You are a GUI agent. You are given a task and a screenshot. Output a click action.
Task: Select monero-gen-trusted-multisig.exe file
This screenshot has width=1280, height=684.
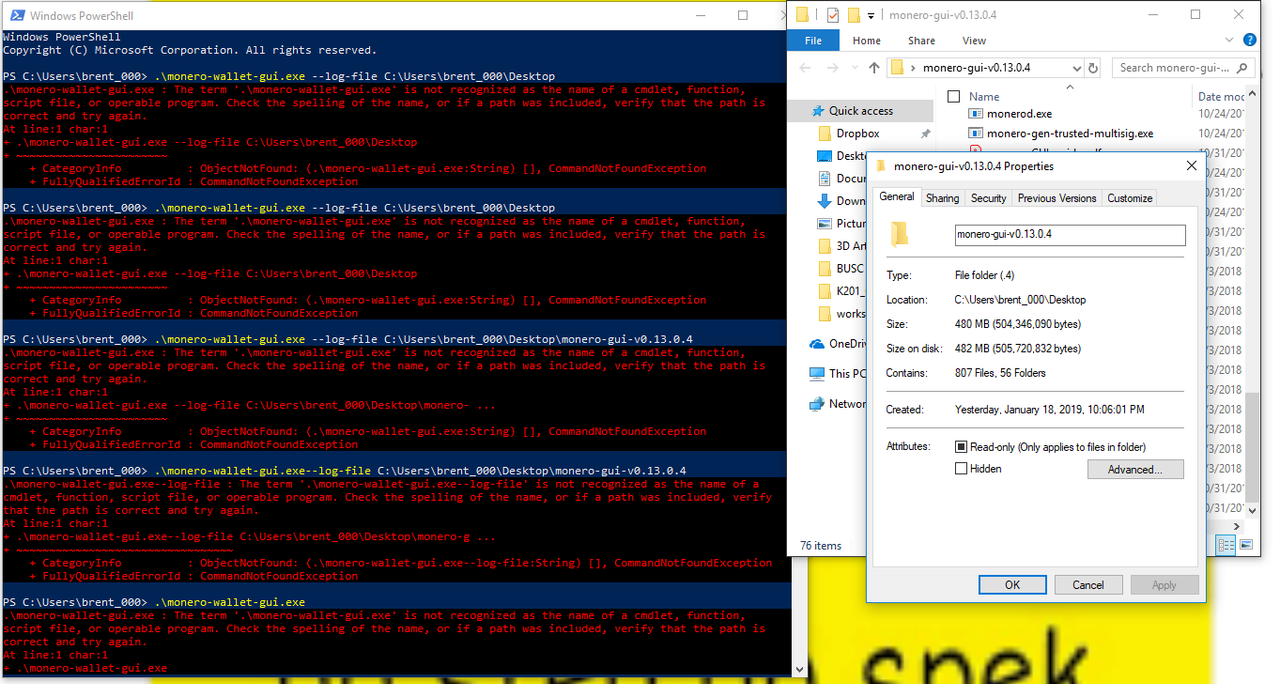coord(1070,133)
